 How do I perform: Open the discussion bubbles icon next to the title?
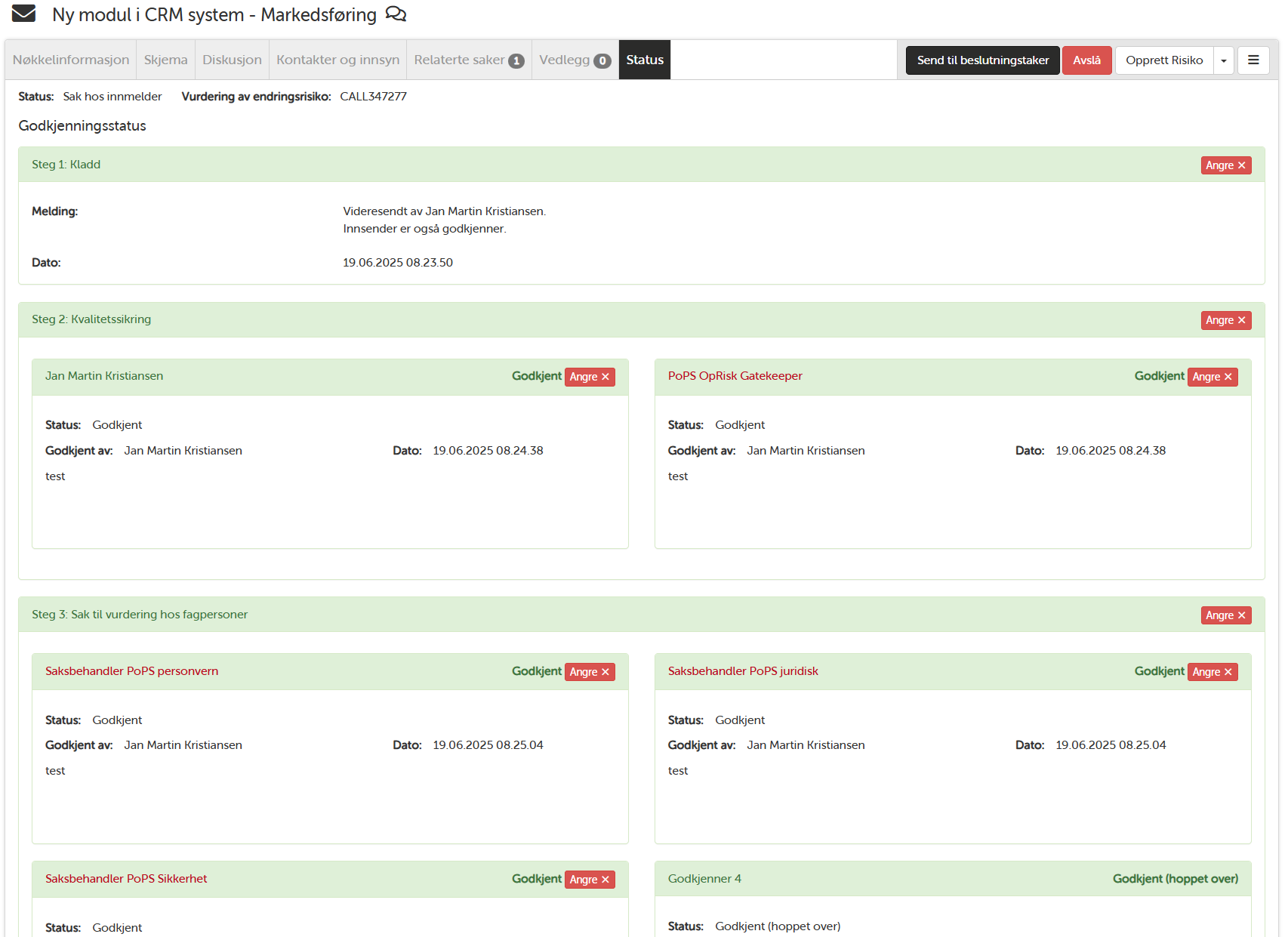click(x=396, y=14)
